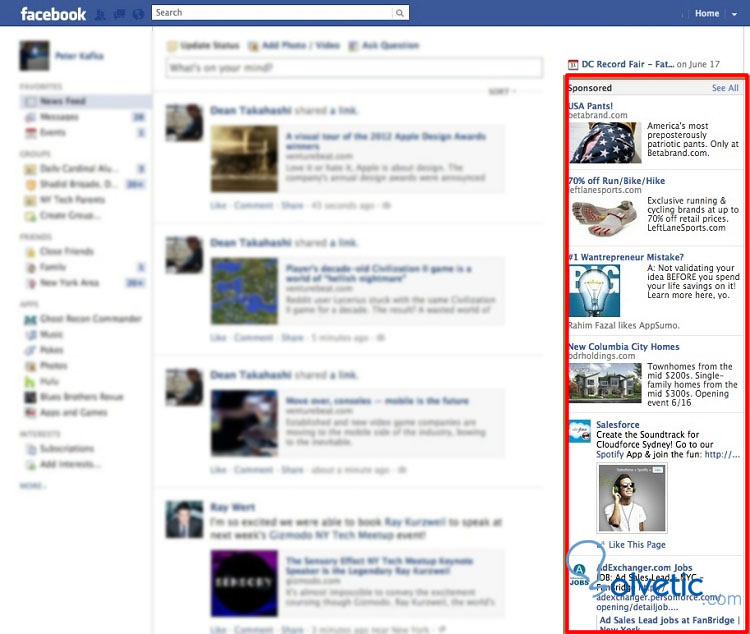Viewport: 750px width, 634px height.
Task: Click the Hulu app icon
Action: tap(30, 382)
